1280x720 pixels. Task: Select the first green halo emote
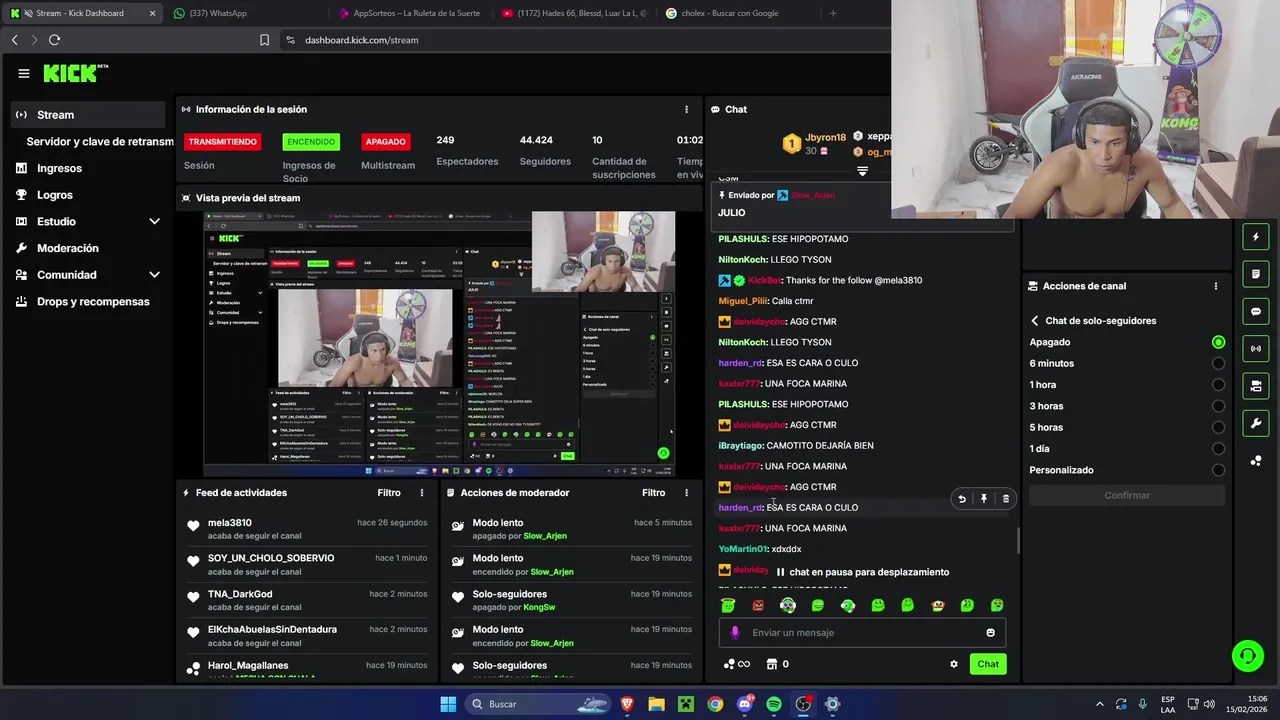tap(728, 605)
